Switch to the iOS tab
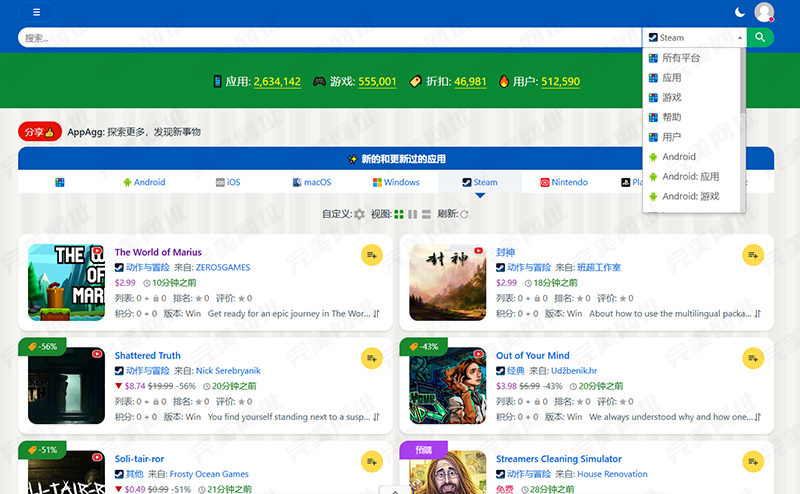Viewport: 800px width, 494px height. click(228, 182)
